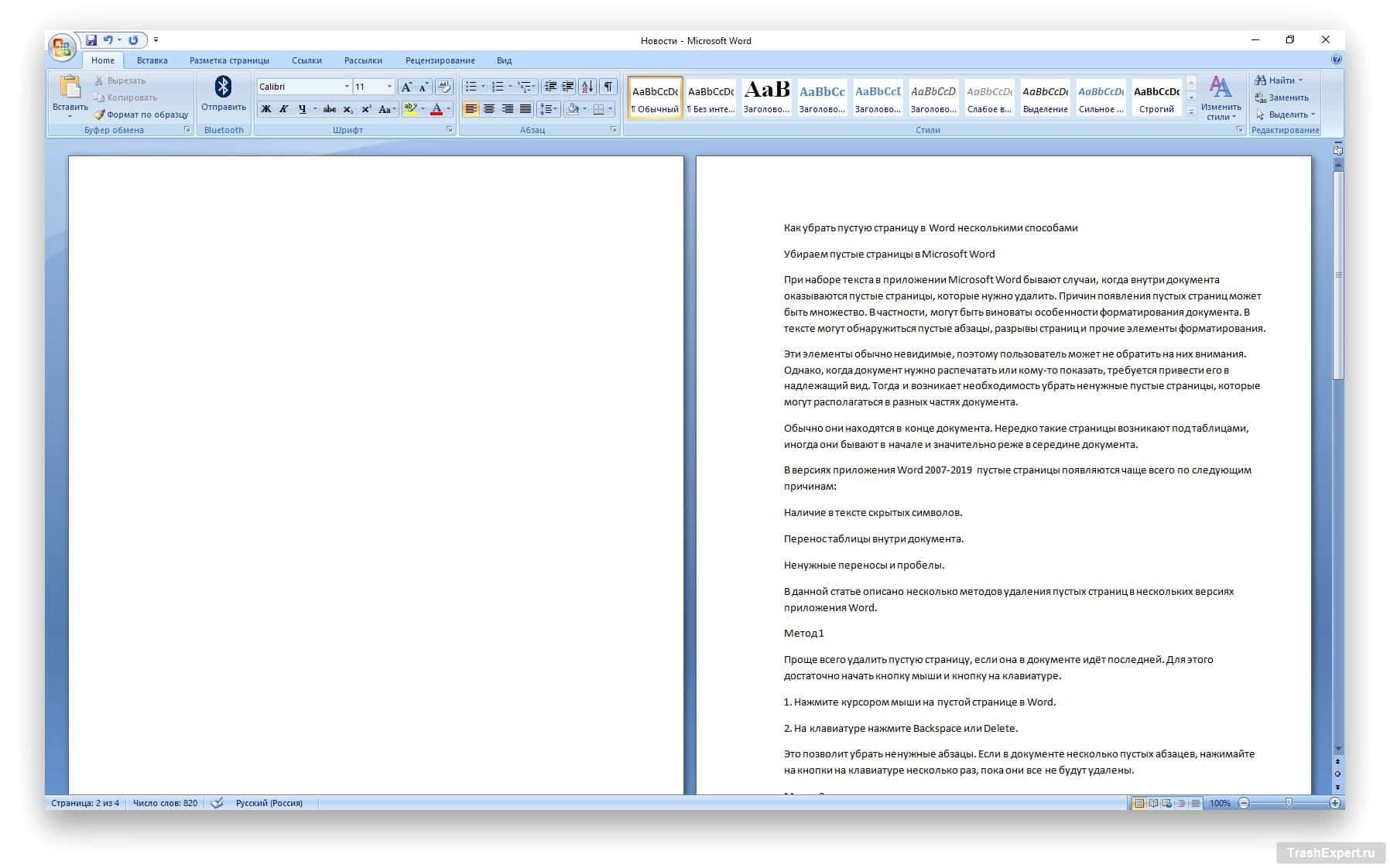Viewport: 1390px width, 868px height.
Task: Apply the yellow text highlight color
Action: pyautogui.click(x=410, y=109)
